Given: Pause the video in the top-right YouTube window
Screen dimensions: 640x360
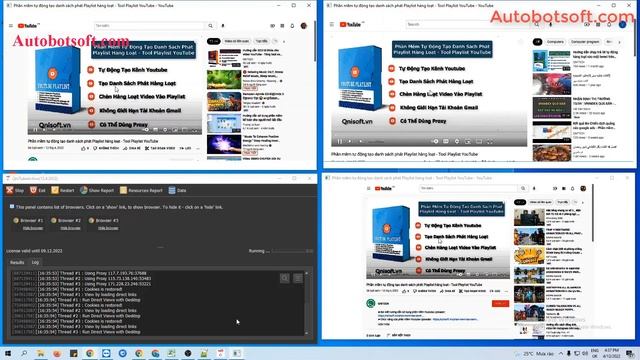Looking at the screenshot, I should pos(340,142).
